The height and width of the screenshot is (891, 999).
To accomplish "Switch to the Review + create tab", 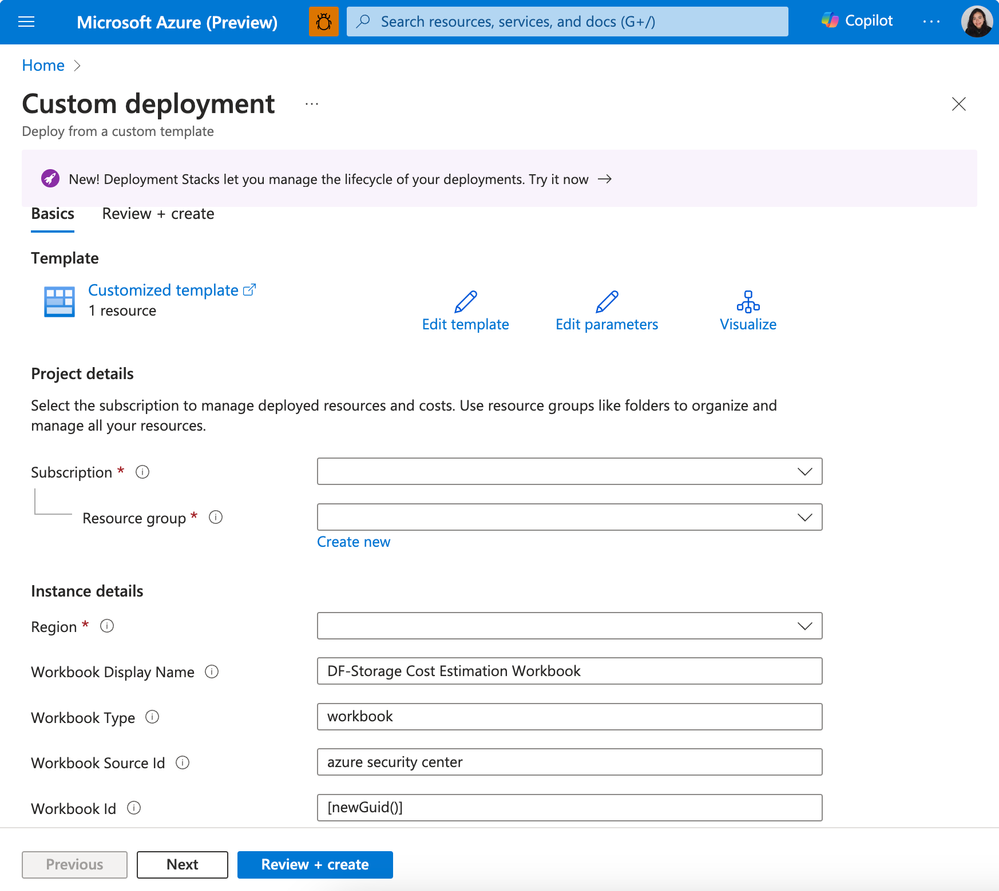I will (x=158, y=214).
